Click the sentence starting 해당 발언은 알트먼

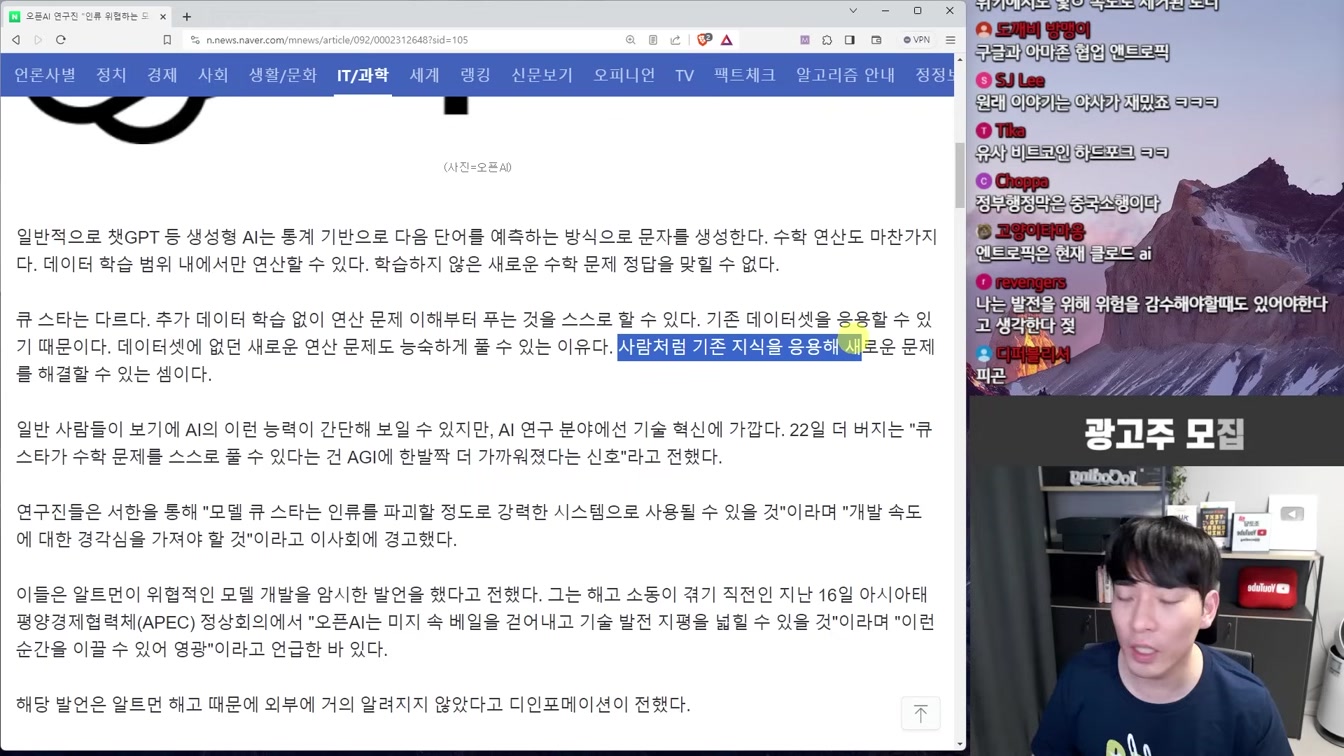click(x=353, y=704)
